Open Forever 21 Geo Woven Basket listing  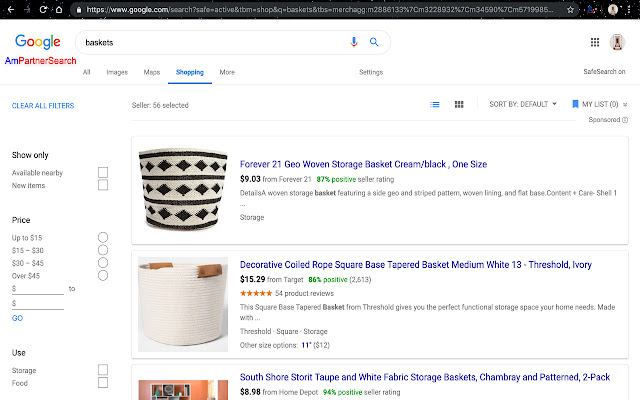point(363,164)
